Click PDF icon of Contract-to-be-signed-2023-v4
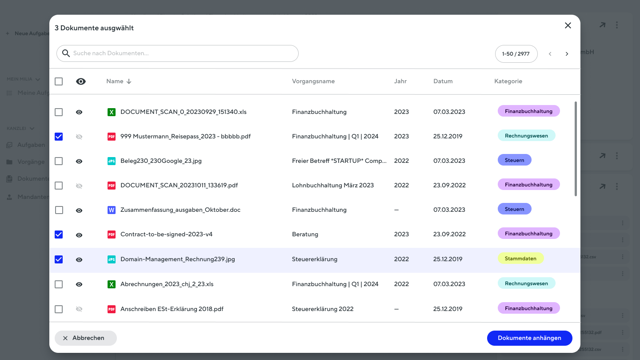 pos(111,234)
